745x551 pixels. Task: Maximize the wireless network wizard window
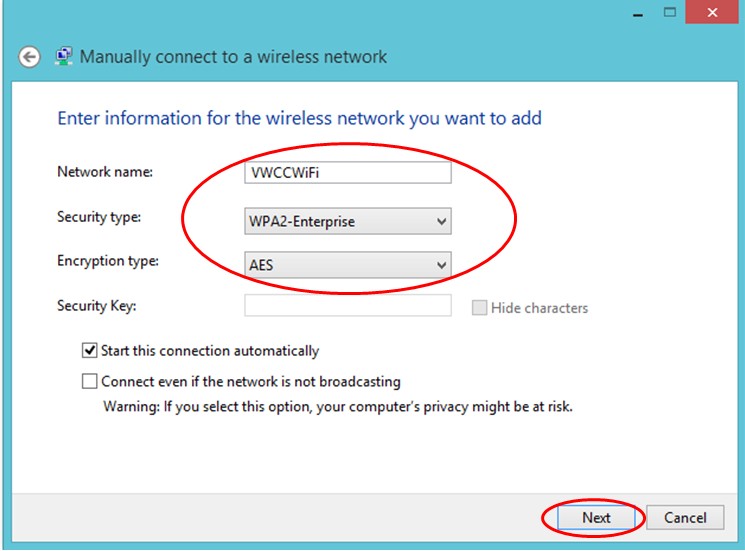pos(670,12)
